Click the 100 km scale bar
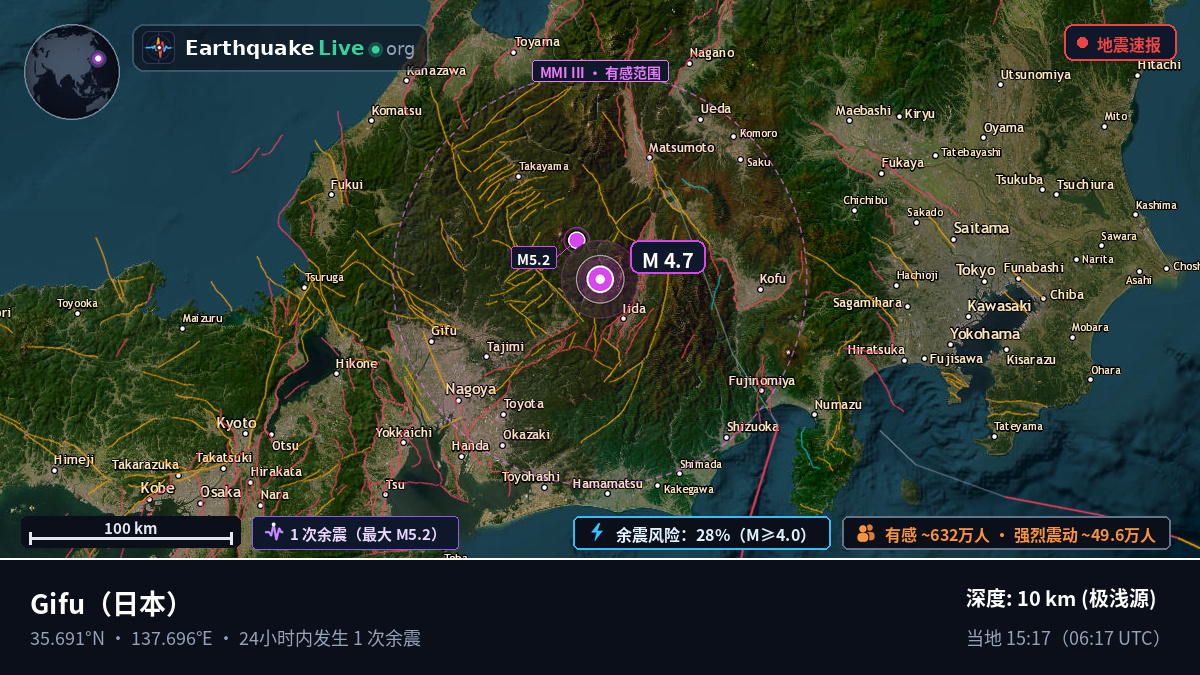The image size is (1200, 675). click(x=131, y=533)
